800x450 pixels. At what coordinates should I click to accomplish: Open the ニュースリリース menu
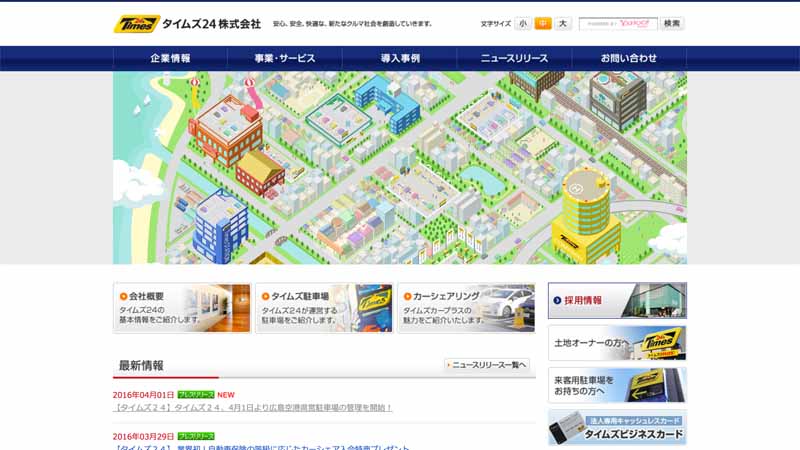(x=514, y=58)
